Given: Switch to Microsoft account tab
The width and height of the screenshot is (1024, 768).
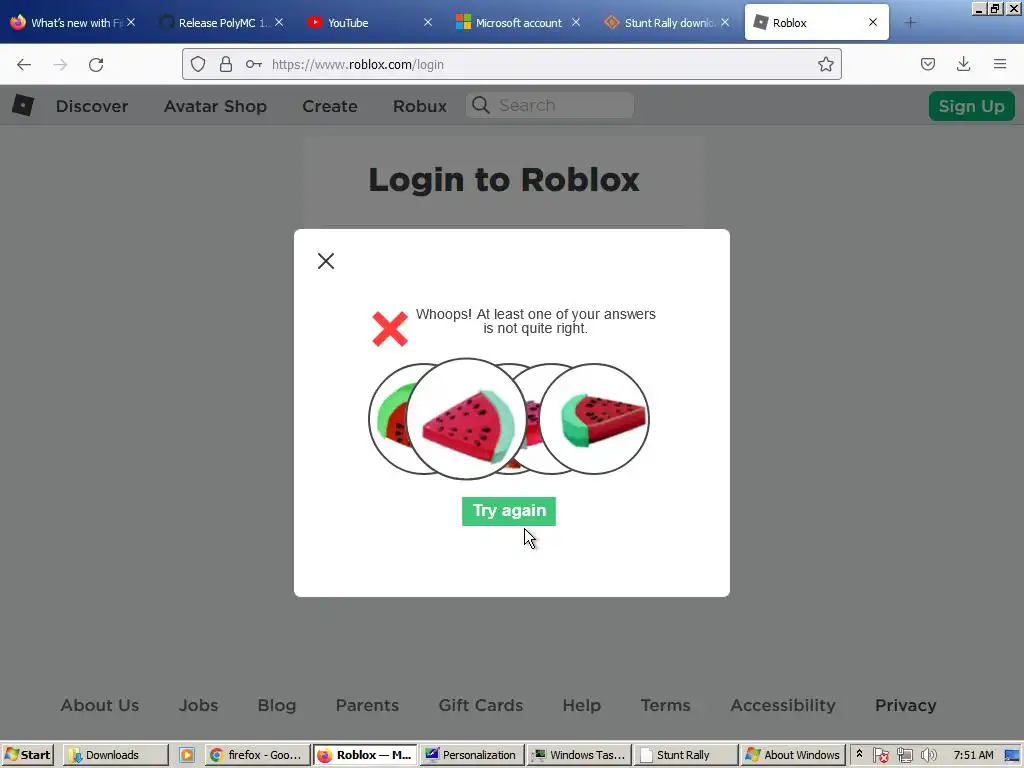Looking at the screenshot, I should point(516,22).
